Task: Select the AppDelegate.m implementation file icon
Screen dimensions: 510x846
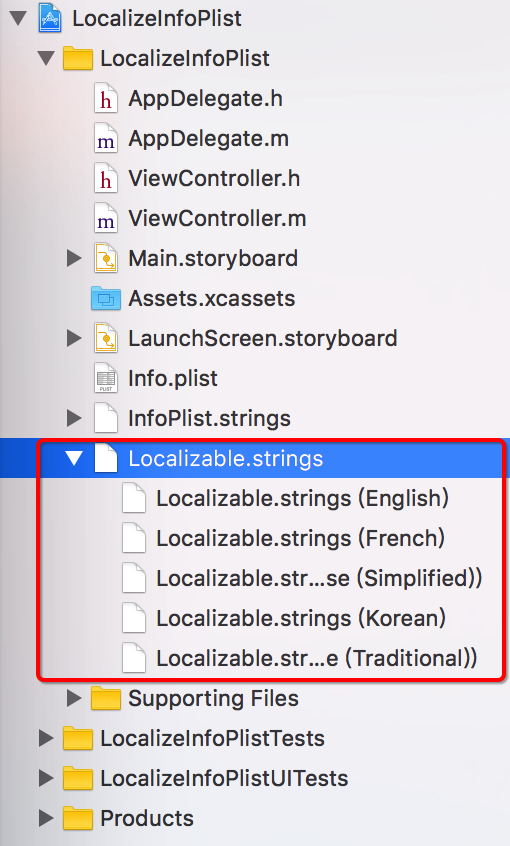Action: [x=106, y=139]
